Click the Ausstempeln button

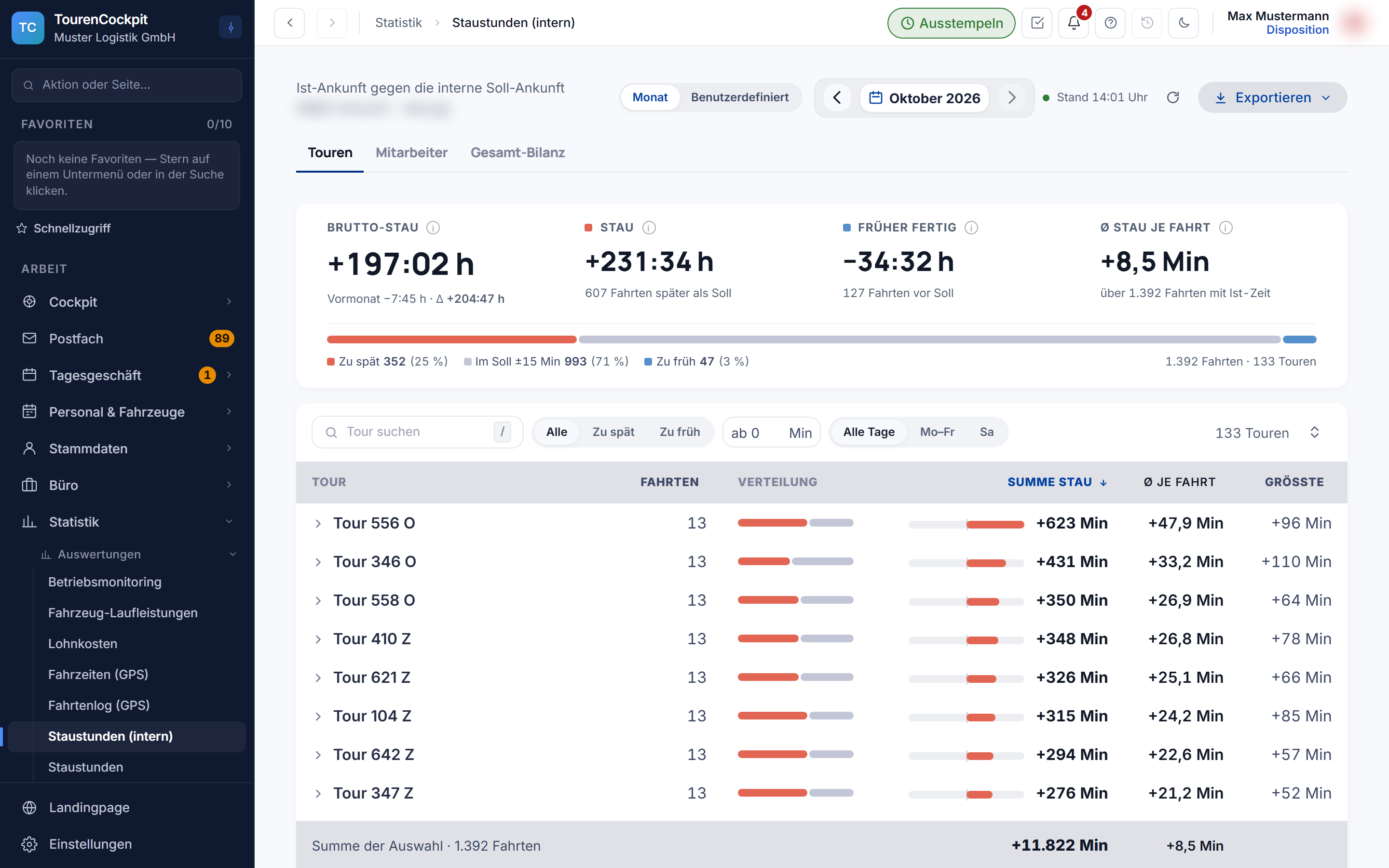(951, 23)
